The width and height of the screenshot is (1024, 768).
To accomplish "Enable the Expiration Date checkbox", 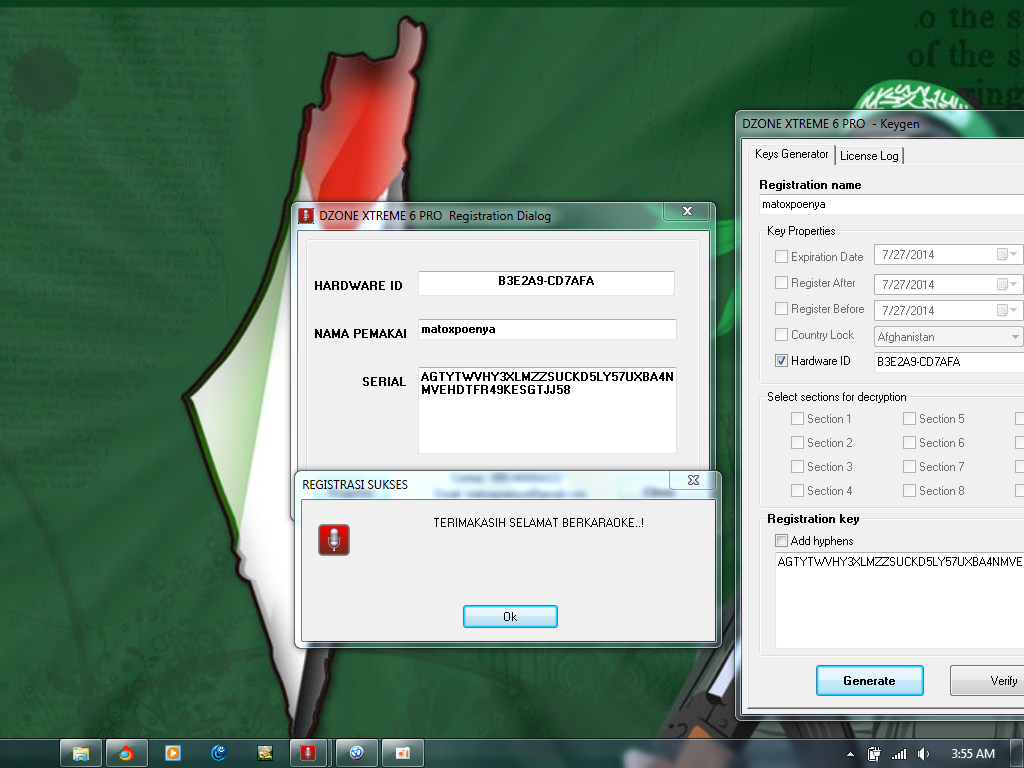I will tap(781, 257).
